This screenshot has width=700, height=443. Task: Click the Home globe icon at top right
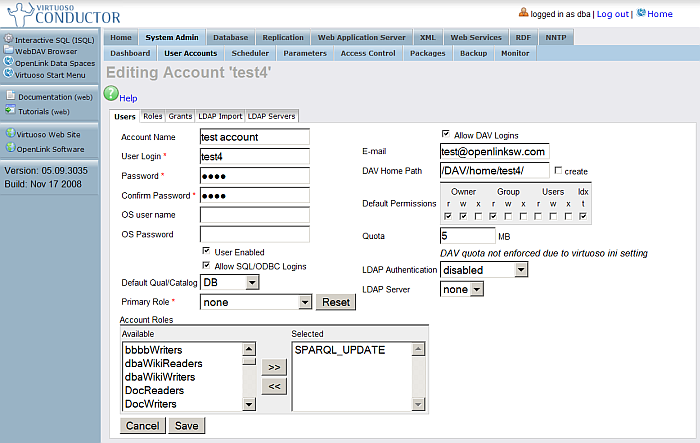tap(641, 13)
